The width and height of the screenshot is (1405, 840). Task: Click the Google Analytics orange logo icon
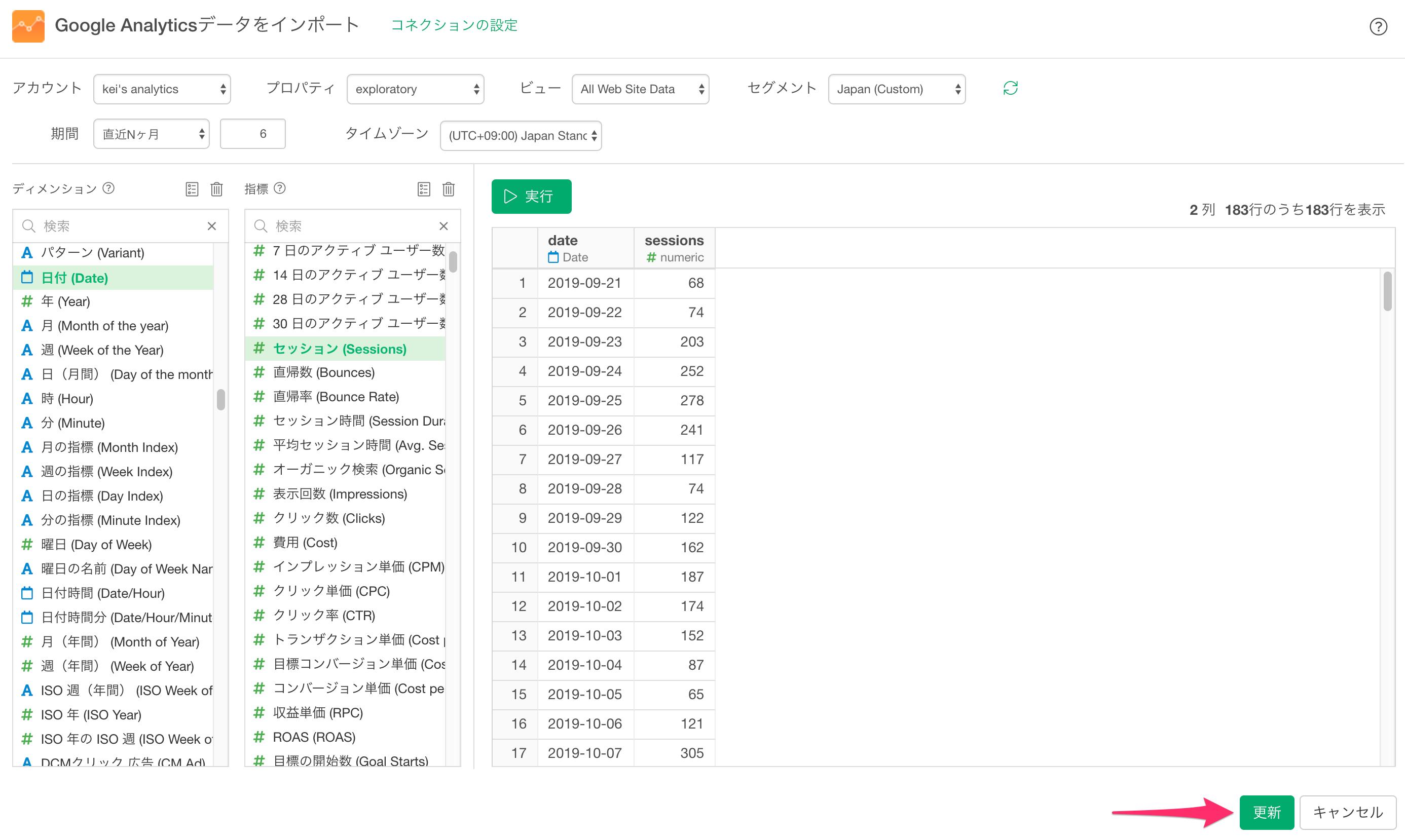(x=28, y=25)
